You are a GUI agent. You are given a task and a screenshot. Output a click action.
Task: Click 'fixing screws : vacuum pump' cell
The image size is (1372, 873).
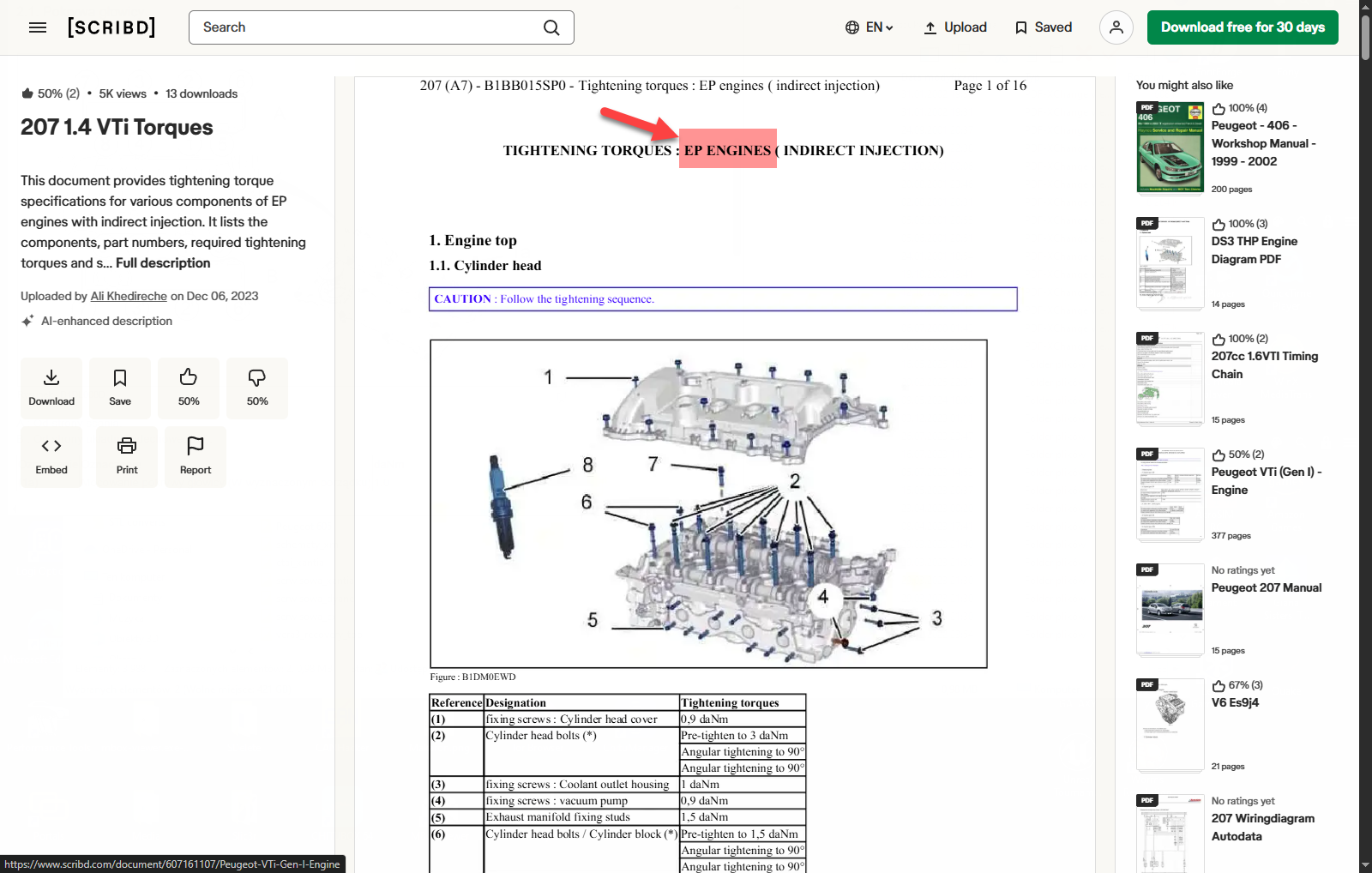(582, 801)
